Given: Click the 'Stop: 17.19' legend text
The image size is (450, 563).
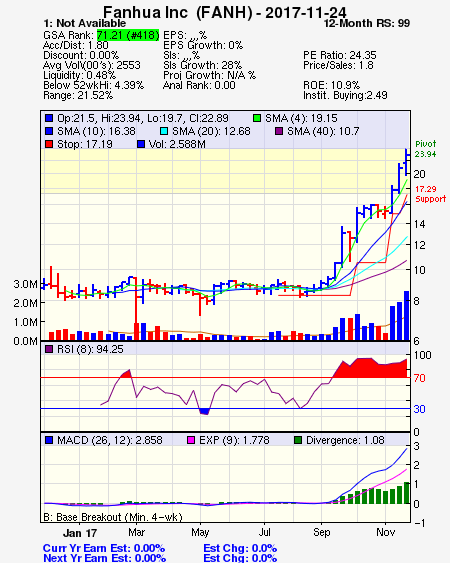Looking at the screenshot, I should pos(85,144).
